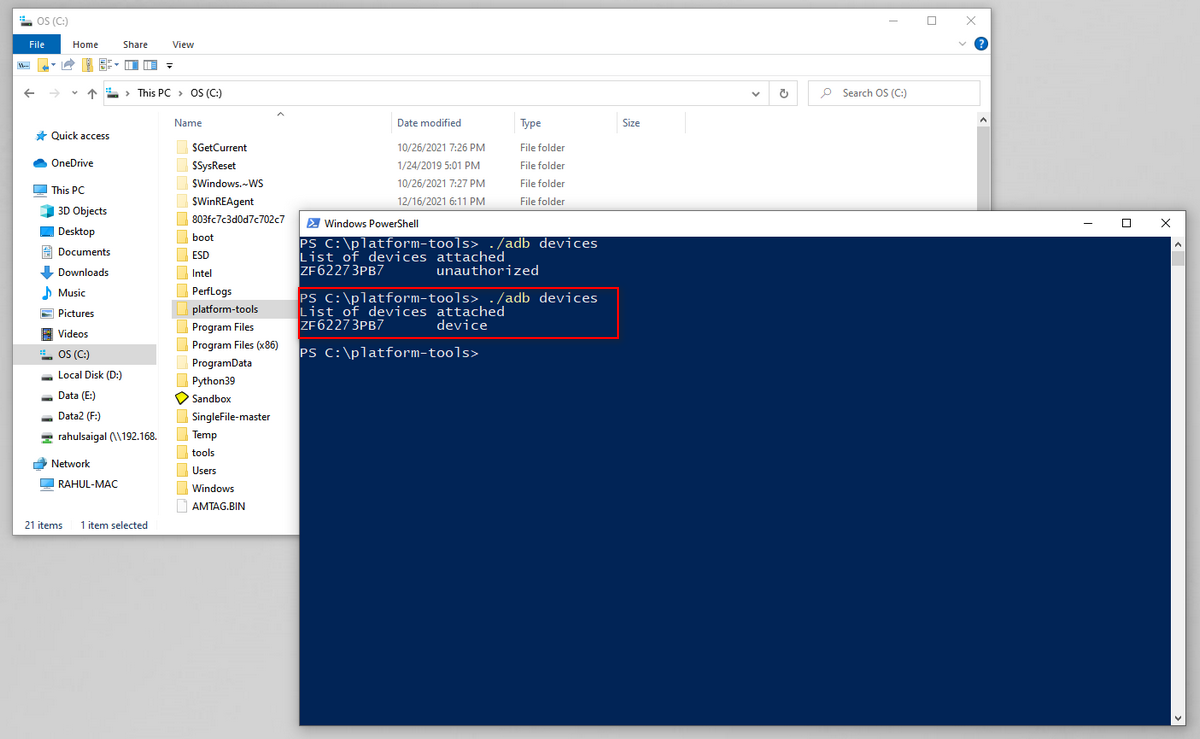
Task: Switch to the Home ribbon tab
Action: coord(85,44)
